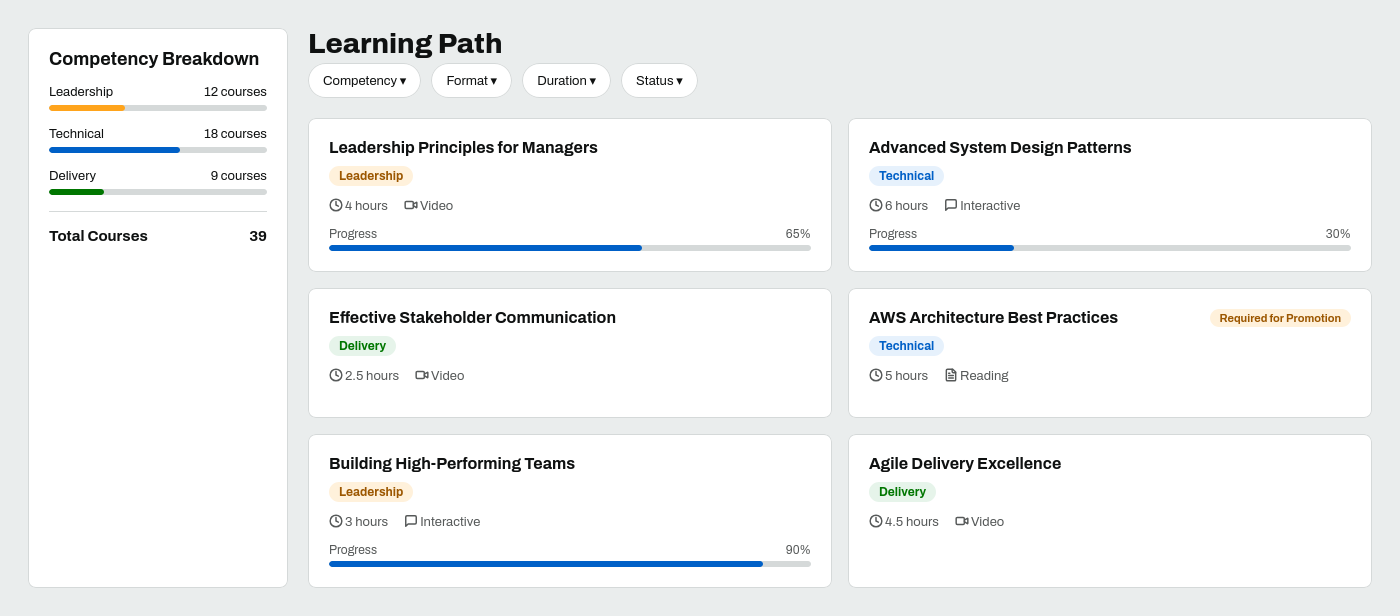The height and width of the screenshot is (616, 1400).
Task: Click clock icon beside 3 hours
Action: tap(336, 521)
